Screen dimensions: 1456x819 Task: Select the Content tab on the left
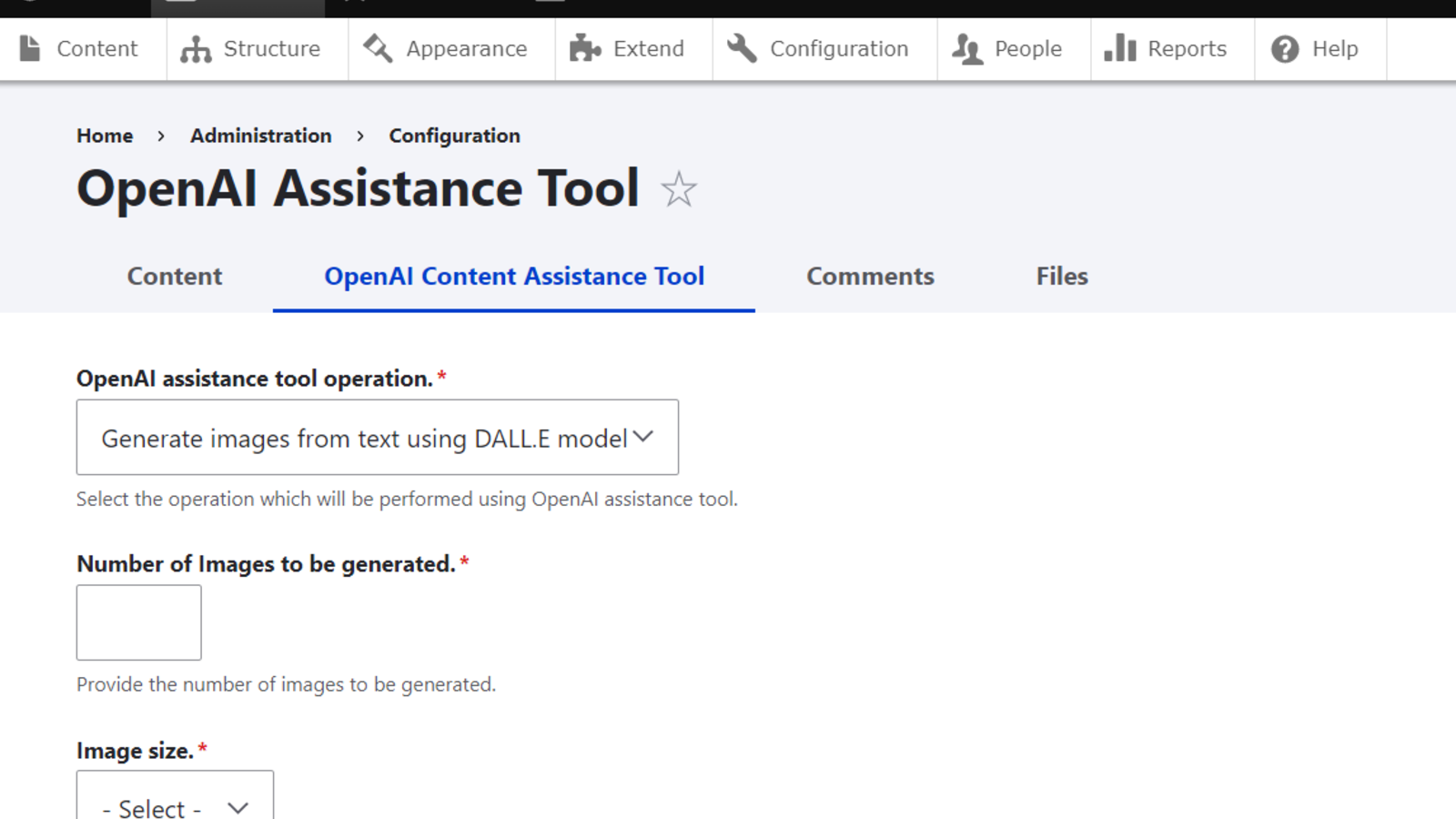174,276
